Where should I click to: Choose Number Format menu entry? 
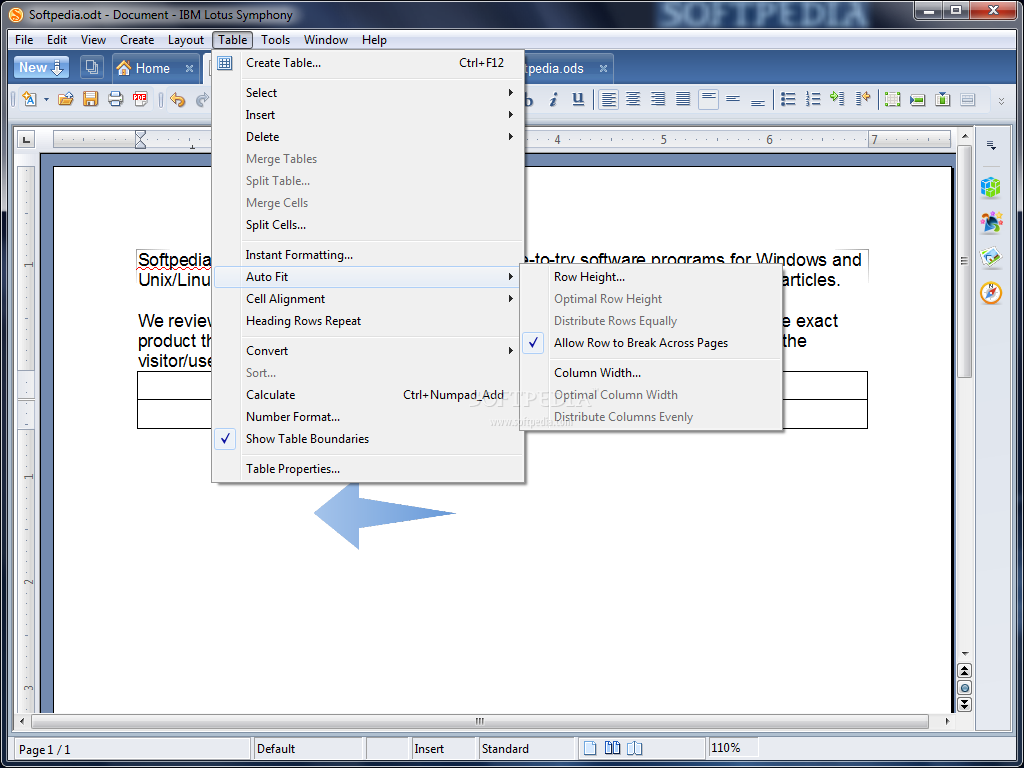368,417
